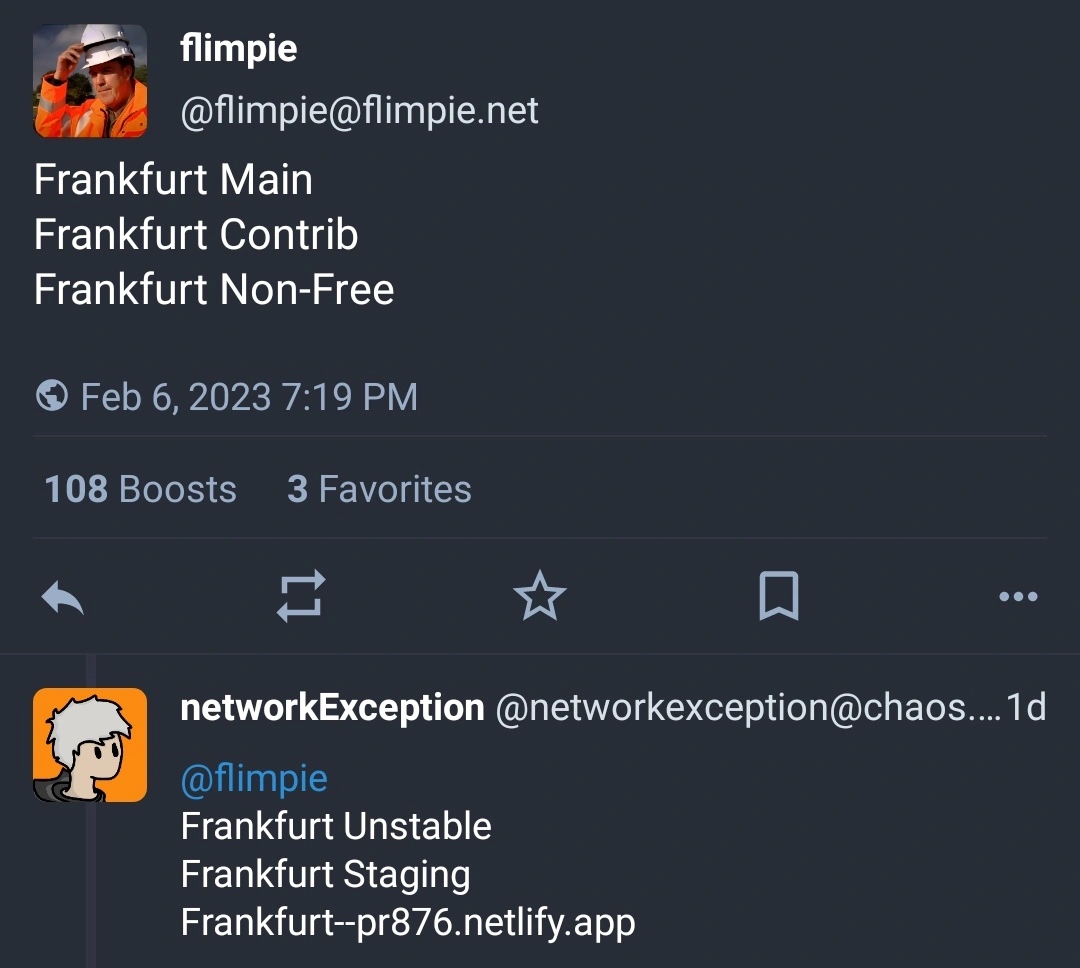Favorite the post with the star icon
1080x968 pixels.
(539, 597)
